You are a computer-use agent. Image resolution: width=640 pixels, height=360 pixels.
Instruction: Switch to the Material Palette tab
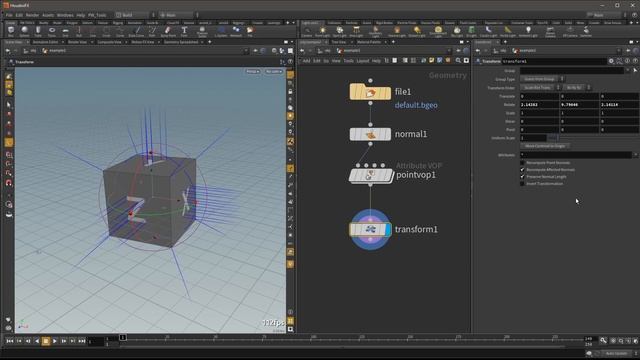coord(369,42)
